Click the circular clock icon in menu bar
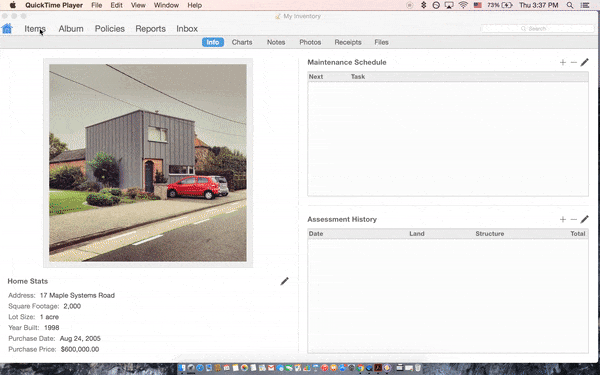 (x=436, y=5)
